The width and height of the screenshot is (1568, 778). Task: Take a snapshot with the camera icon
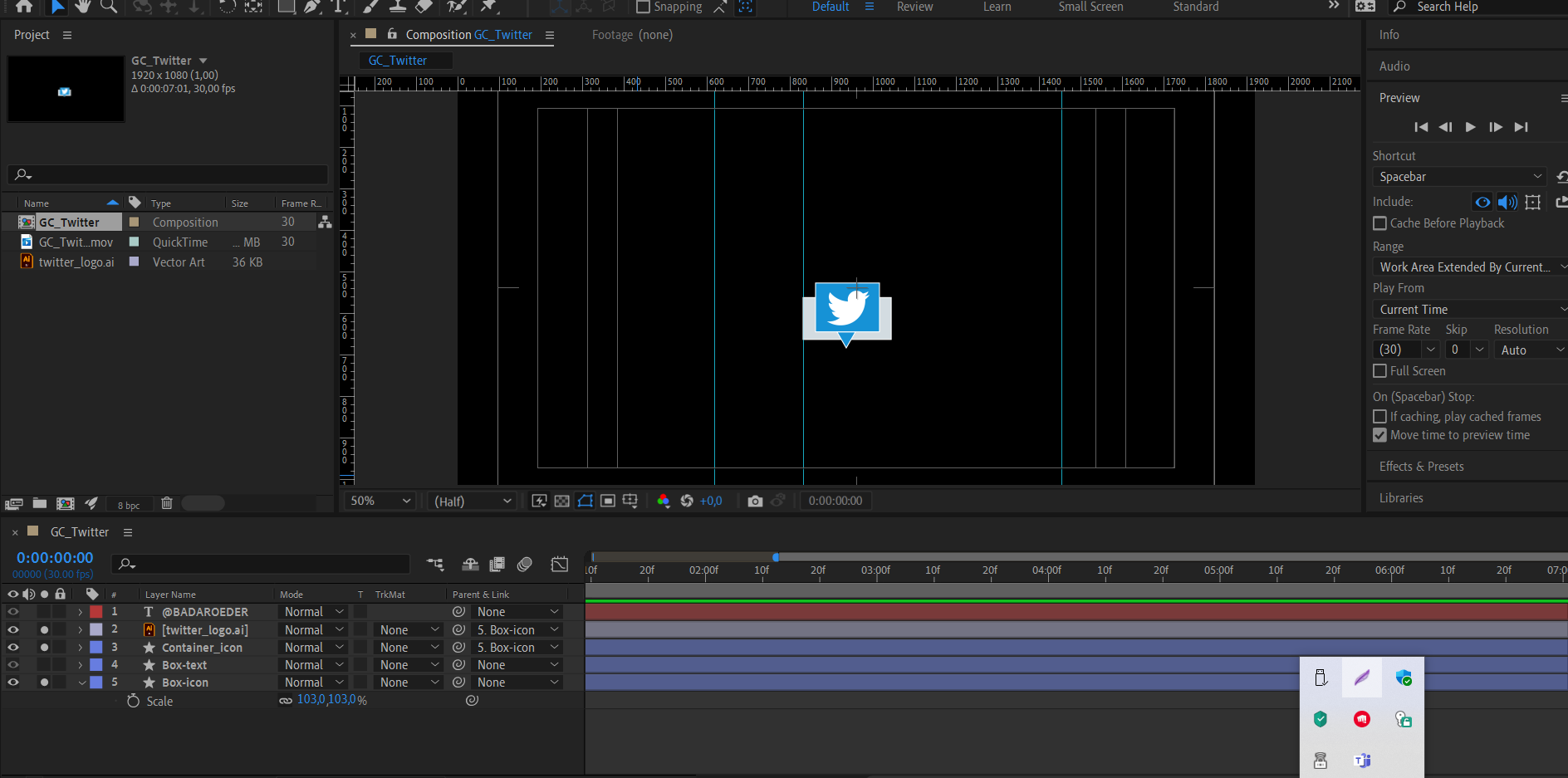tap(755, 501)
